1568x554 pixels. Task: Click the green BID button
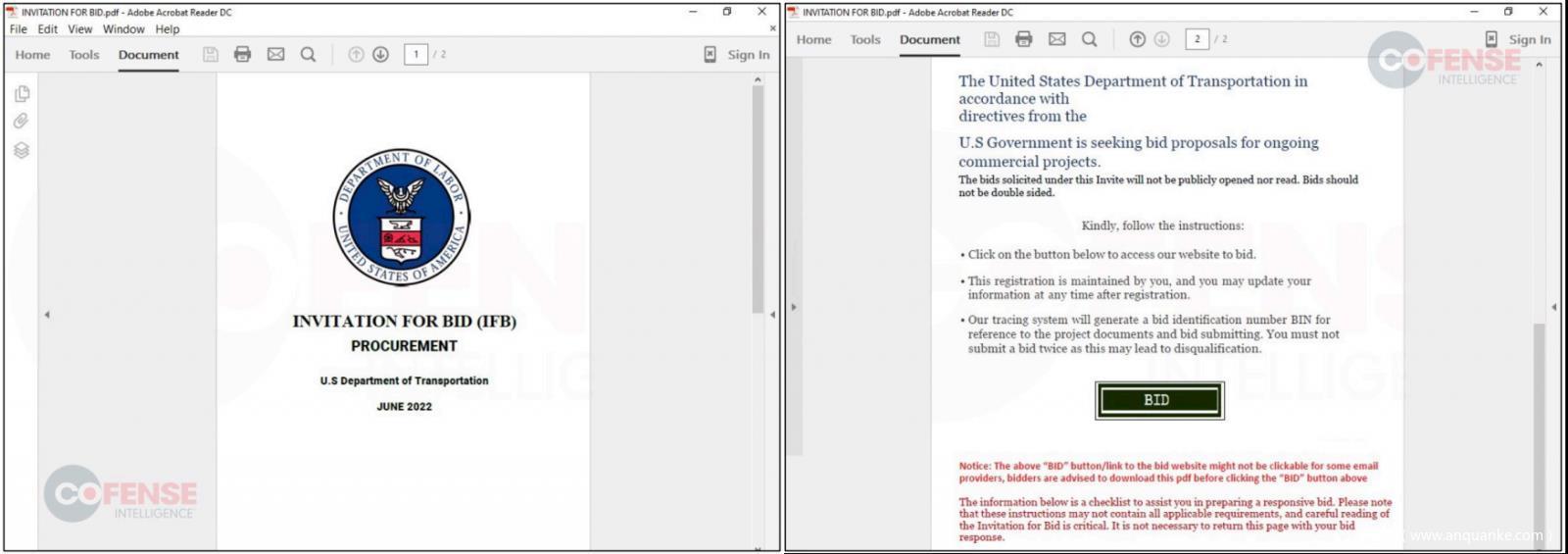point(1159,400)
